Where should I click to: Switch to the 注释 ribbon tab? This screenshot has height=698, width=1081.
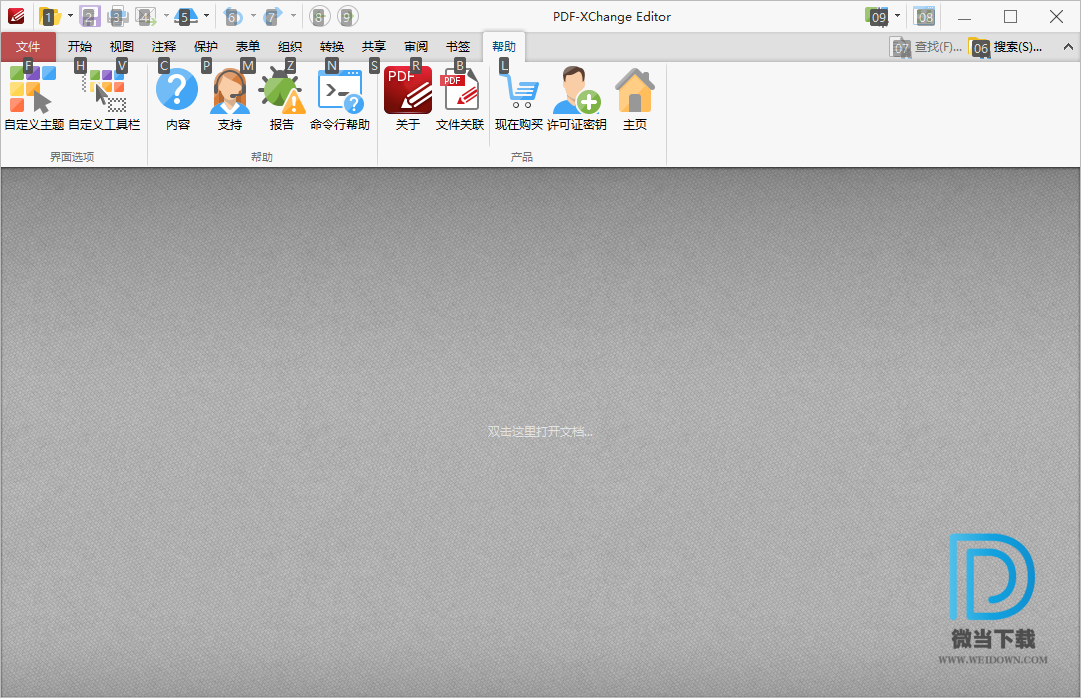tap(164, 47)
